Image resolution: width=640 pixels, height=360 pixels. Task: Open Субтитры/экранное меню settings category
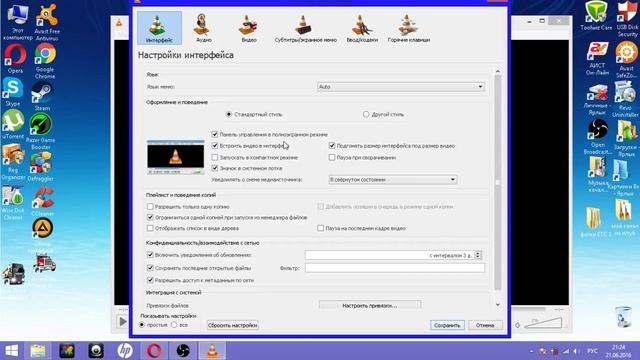pos(305,28)
